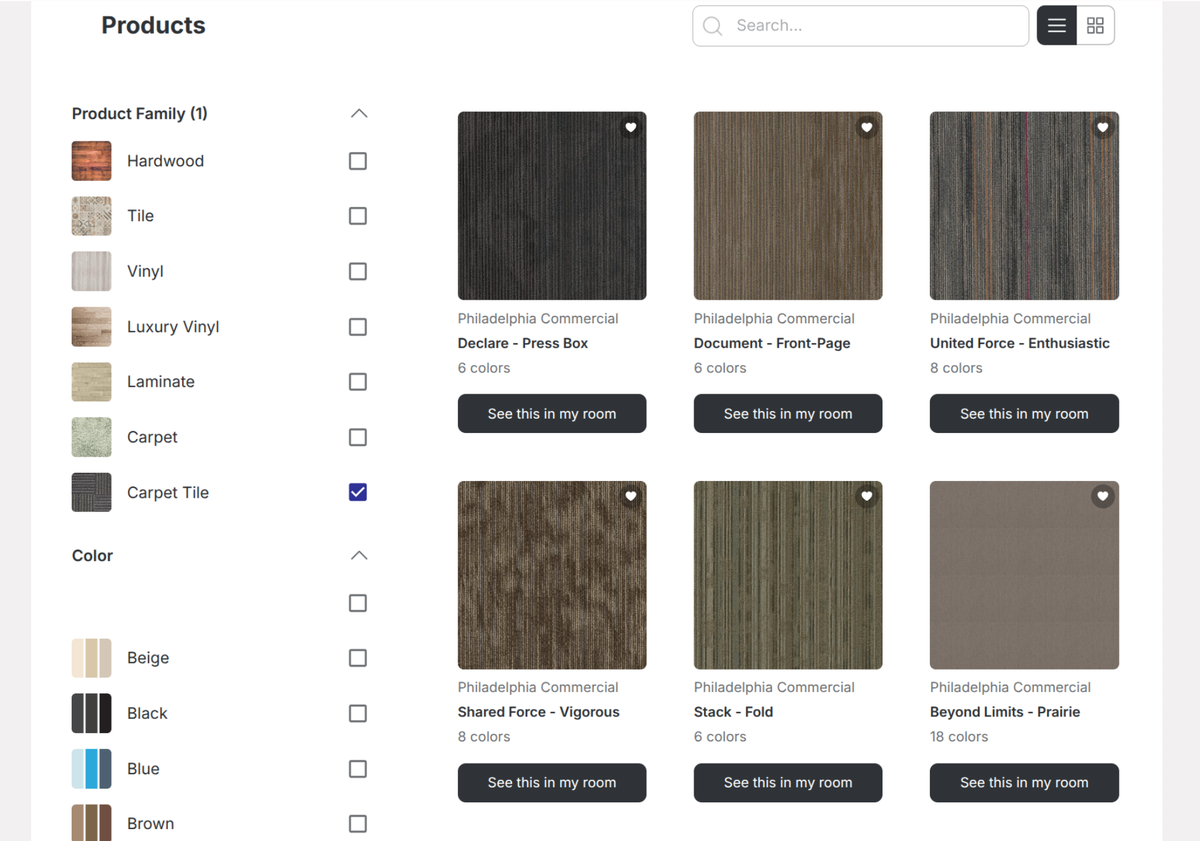
Task: Click the Beige color swatch
Action: [x=91, y=658]
